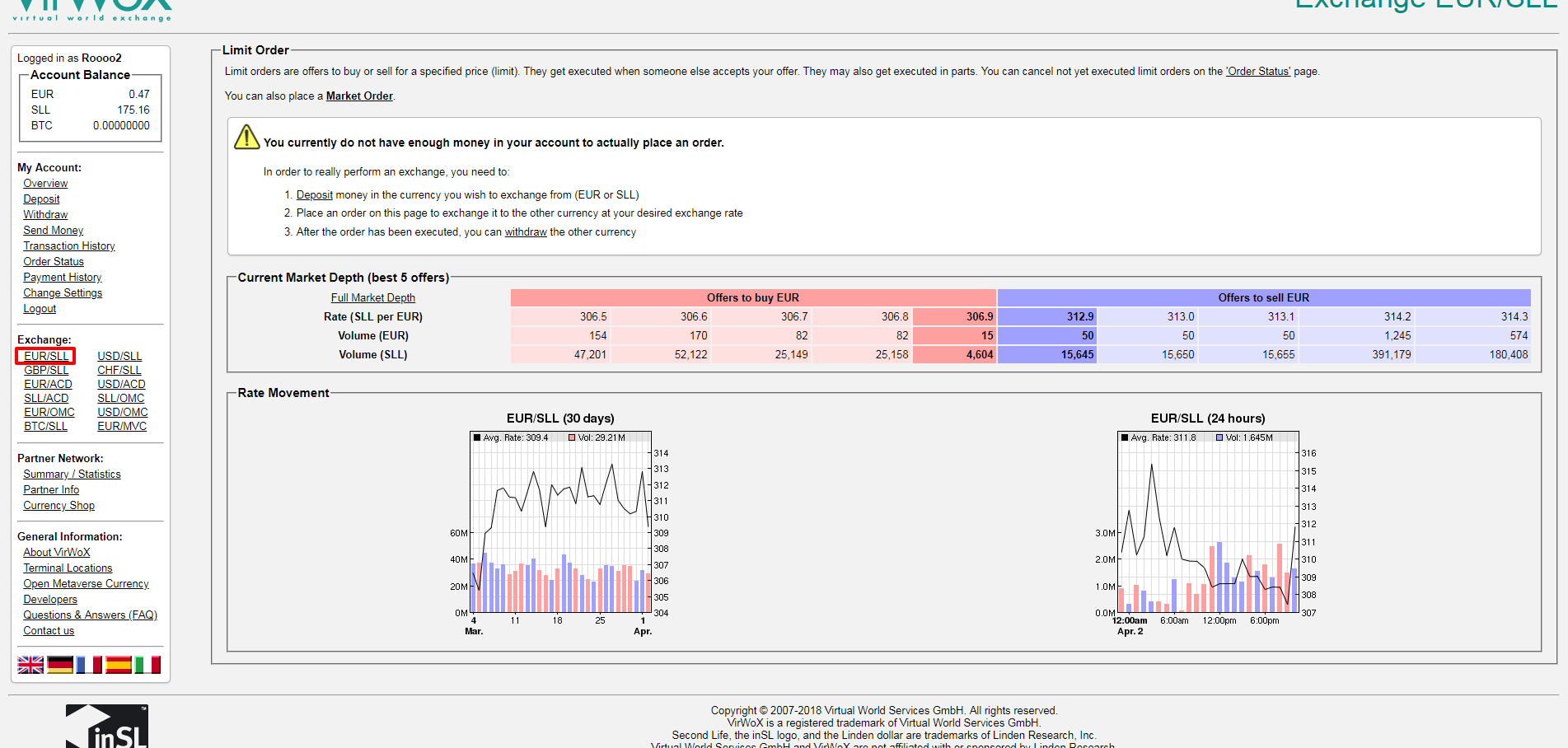Select the GBP/SLL exchange pair
Image resolution: width=1568 pixels, height=748 pixels.
point(46,370)
